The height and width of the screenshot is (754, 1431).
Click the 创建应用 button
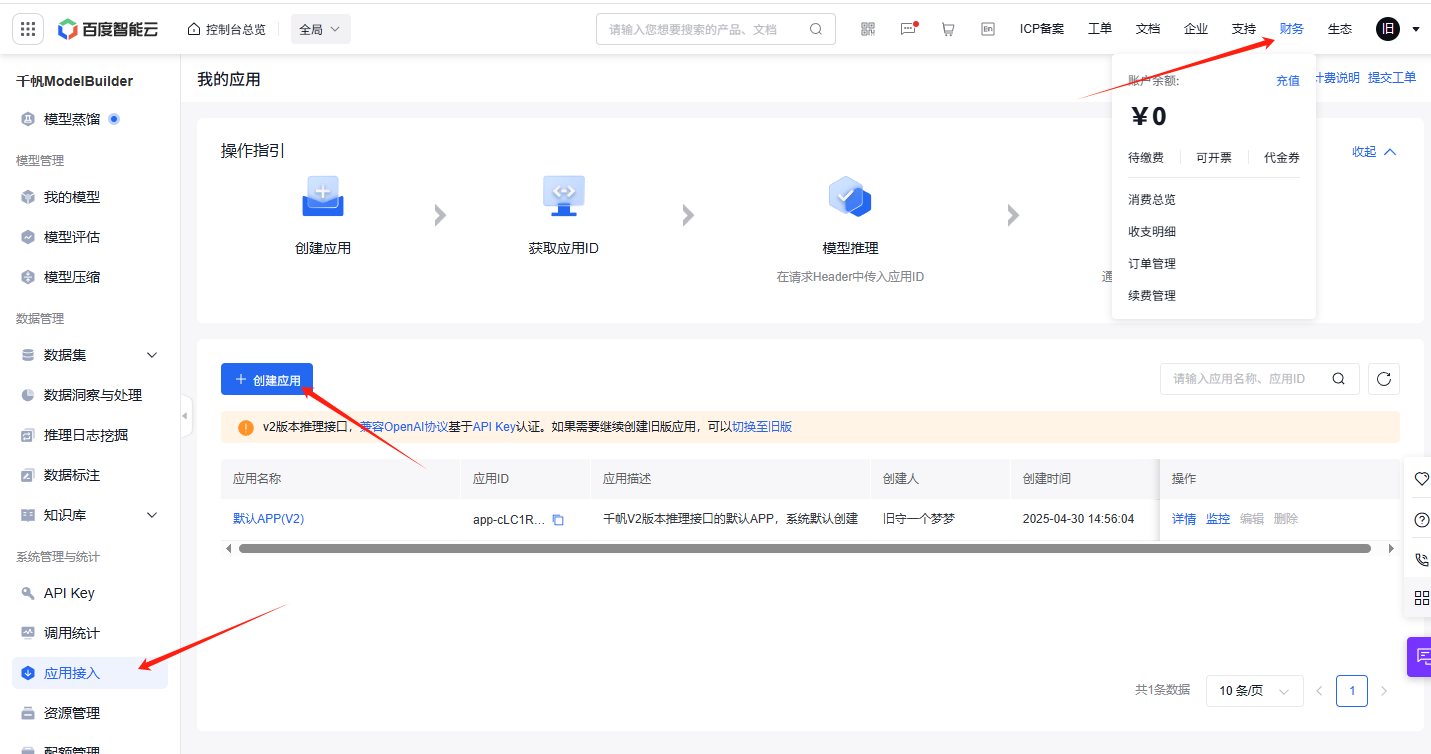pyautogui.click(x=267, y=379)
